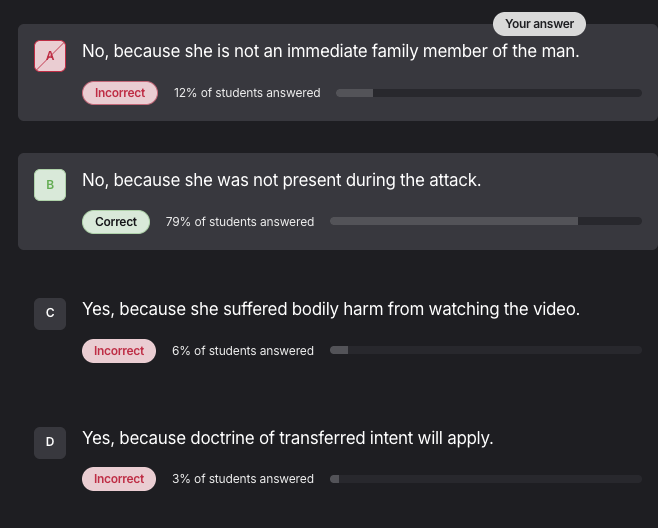Click '79% of students answered' text
The height and width of the screenshot is (528, 658).
click(x=240, y=222)
